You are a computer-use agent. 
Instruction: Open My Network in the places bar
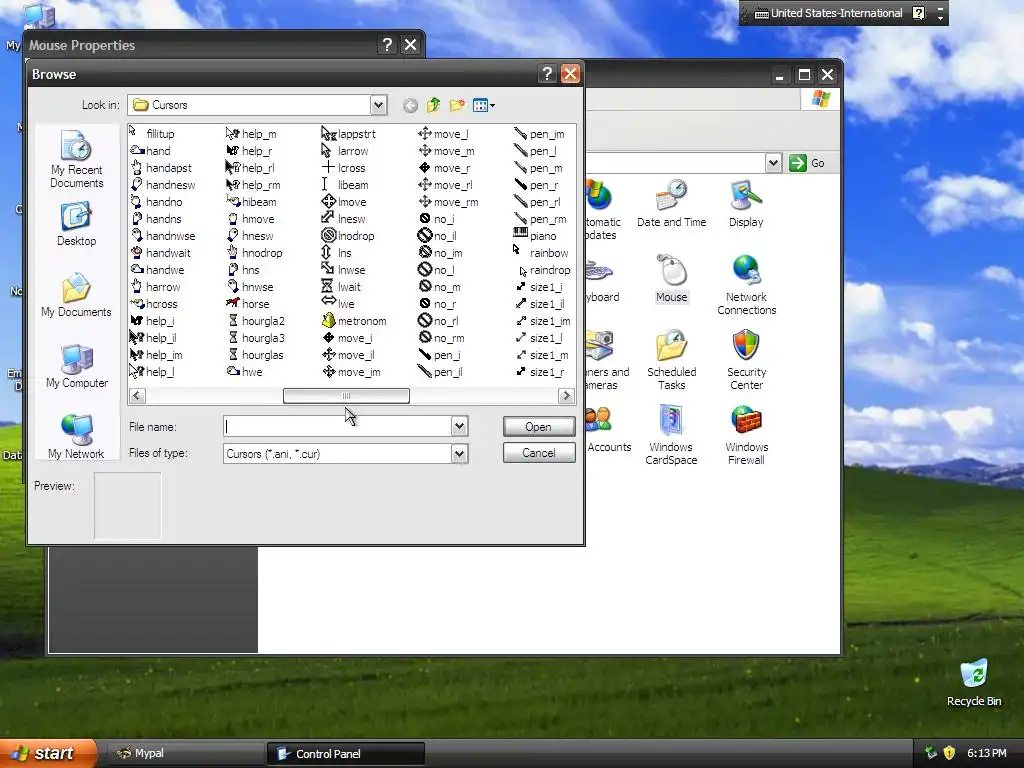click(76, 437)
